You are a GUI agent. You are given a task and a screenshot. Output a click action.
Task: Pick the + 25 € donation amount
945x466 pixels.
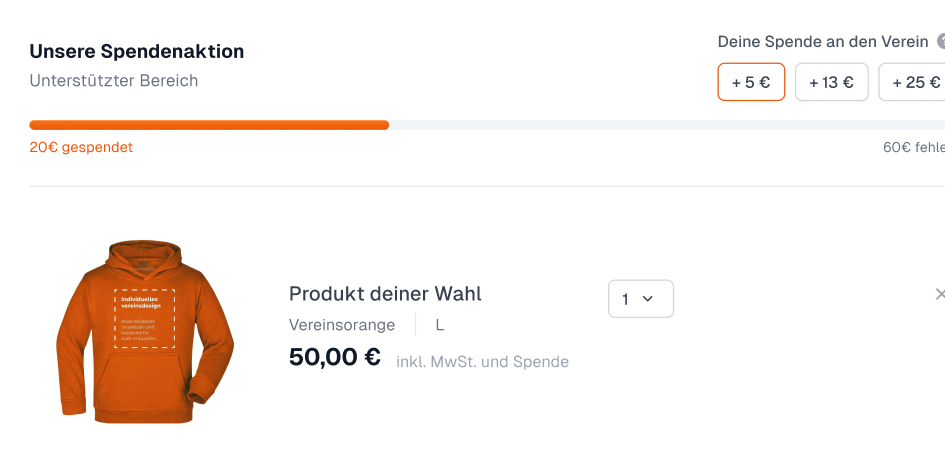click(x=912, y=82)
